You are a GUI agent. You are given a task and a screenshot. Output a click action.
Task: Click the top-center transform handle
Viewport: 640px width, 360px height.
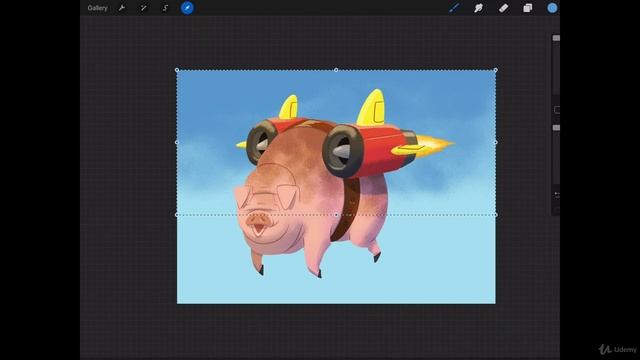pos(336,70)
